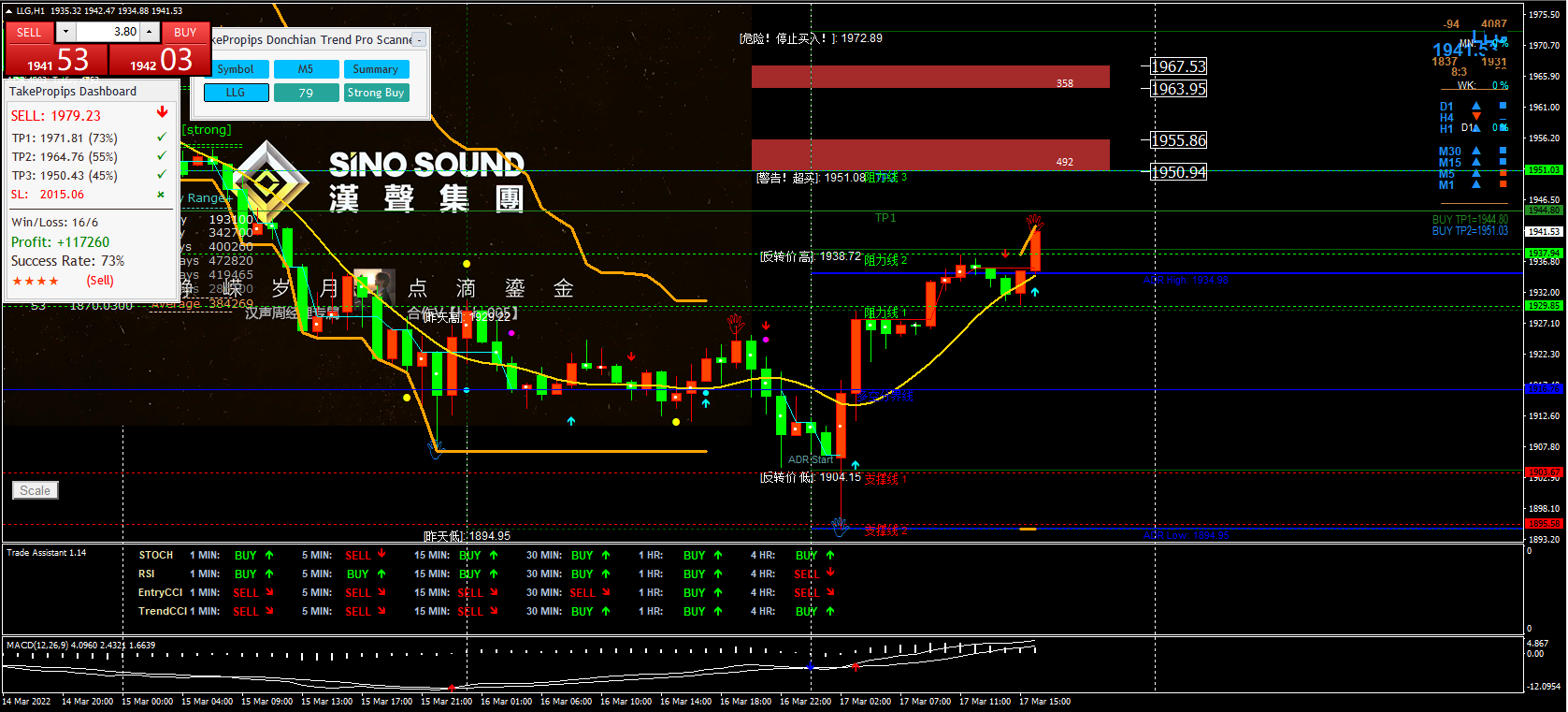Click the Profit: +117260 text

pos(60,242)
